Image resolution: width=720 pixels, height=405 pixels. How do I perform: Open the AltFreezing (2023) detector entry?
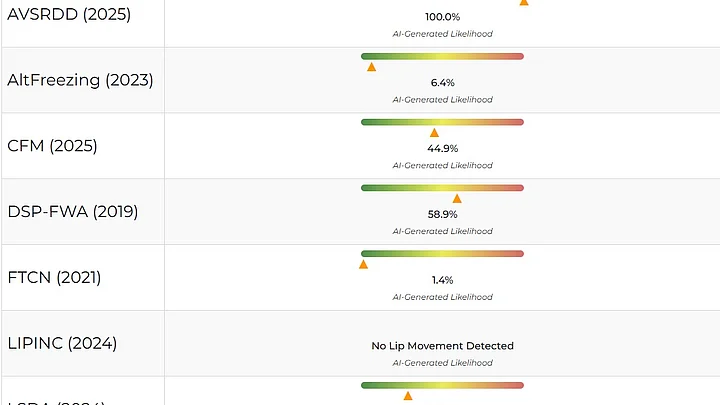point(80,80)
